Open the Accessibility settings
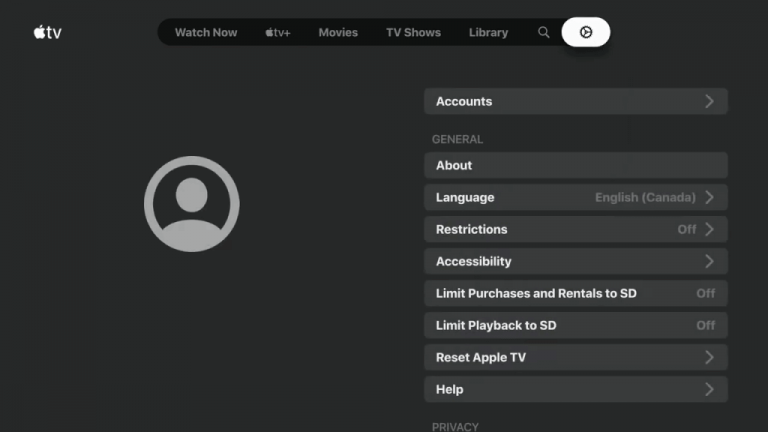 coord(576,262)
